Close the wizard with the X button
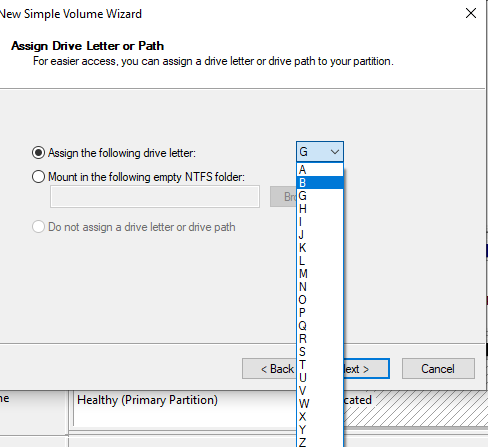 [x=471, y=13]
